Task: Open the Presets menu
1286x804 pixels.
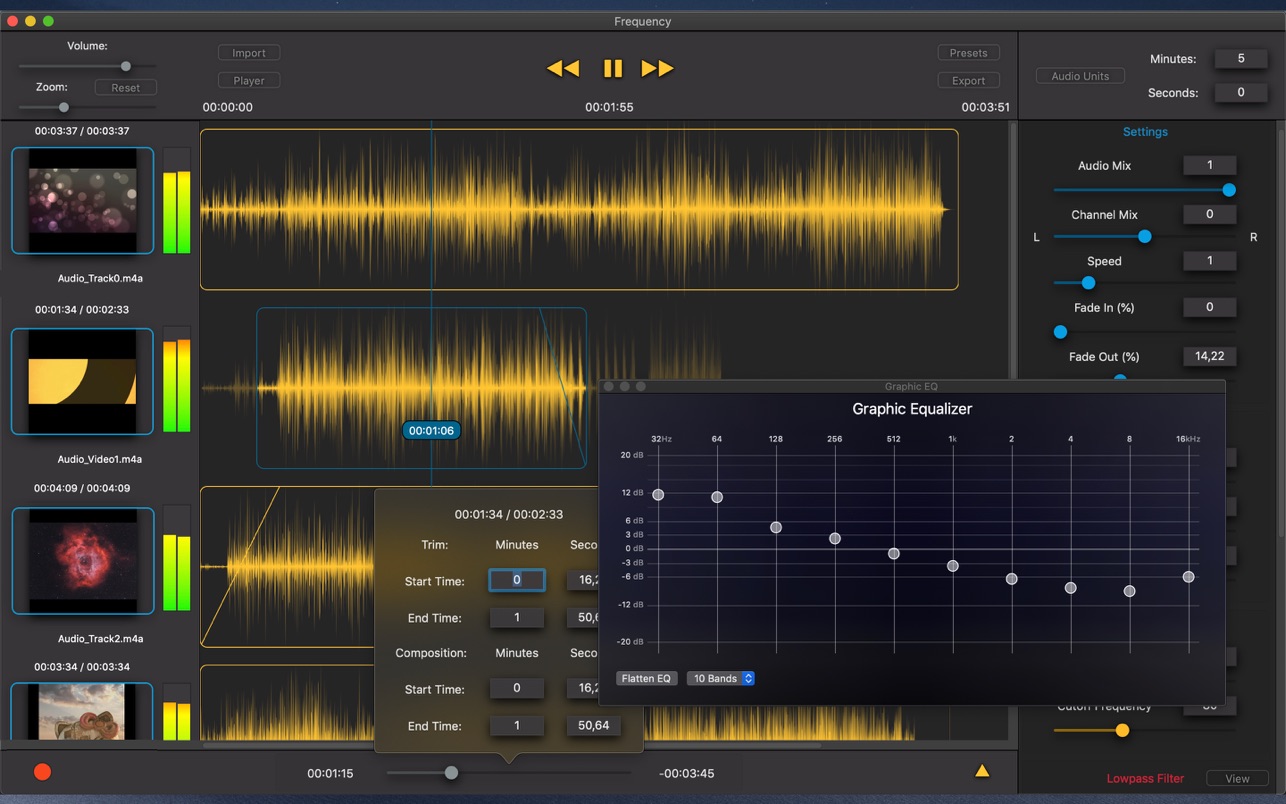Action: tap(968, 53)
